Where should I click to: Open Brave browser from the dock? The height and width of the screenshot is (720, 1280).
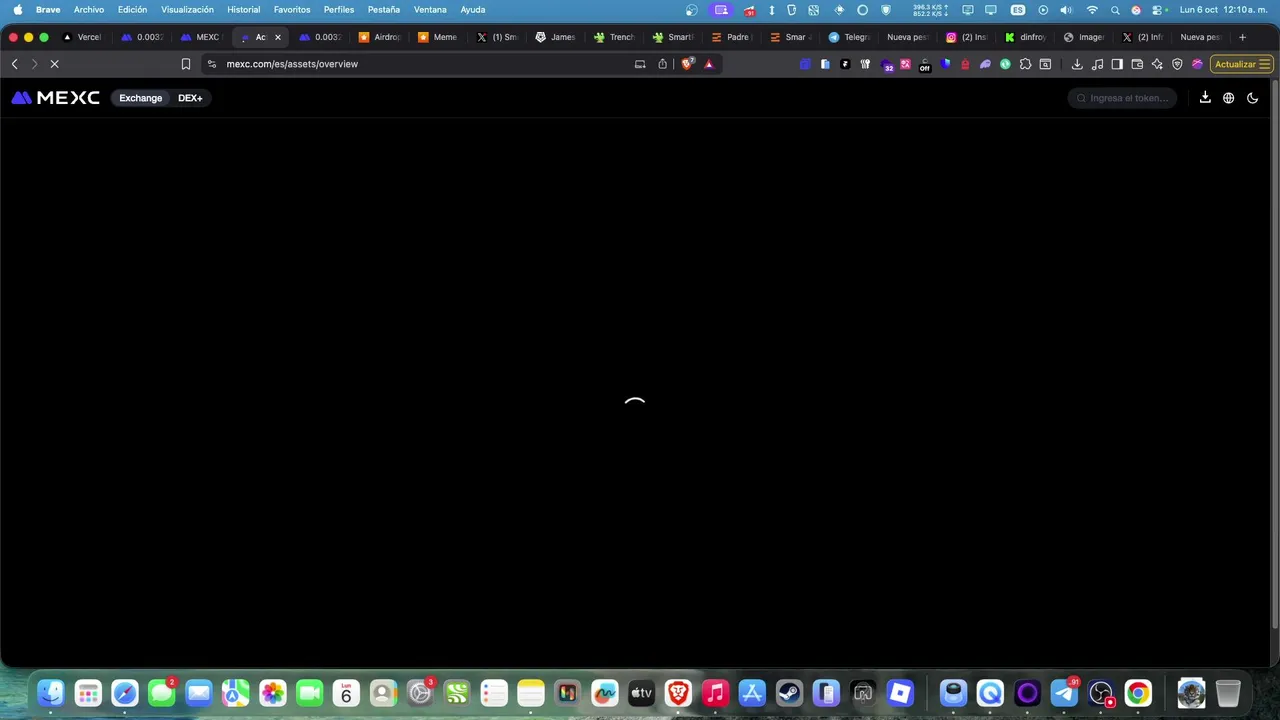[678, 693]
